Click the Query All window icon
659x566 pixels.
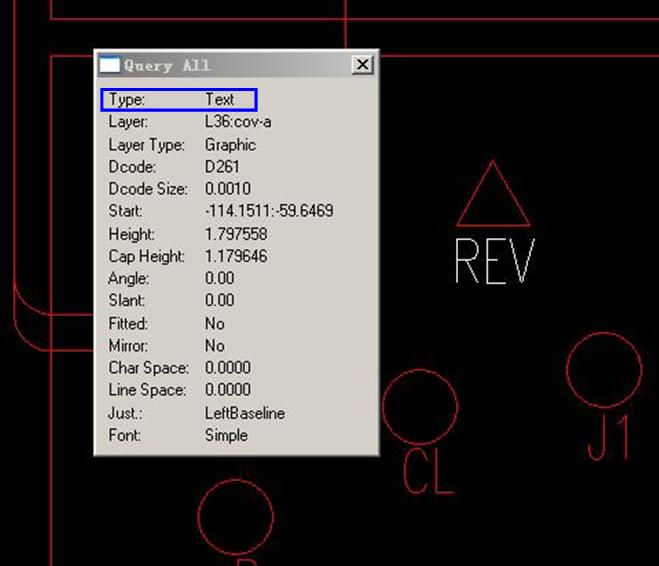pyautogui.click(x=110, y=66)
